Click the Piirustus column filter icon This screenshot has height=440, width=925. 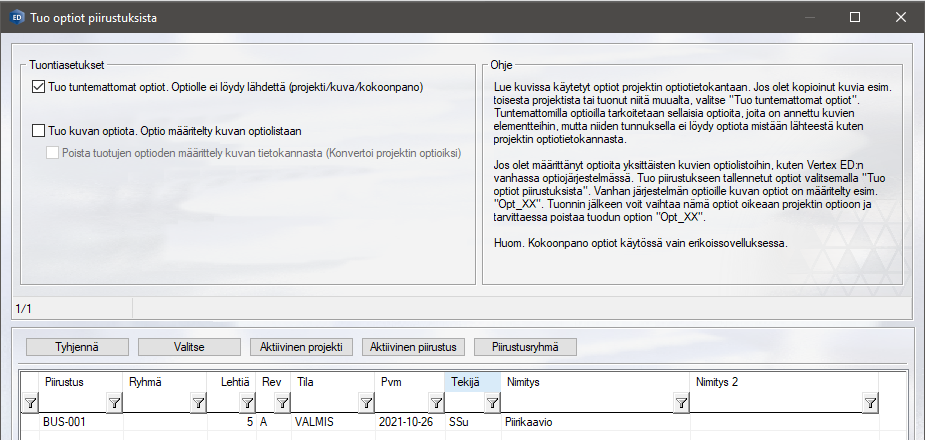click(114, 402)
